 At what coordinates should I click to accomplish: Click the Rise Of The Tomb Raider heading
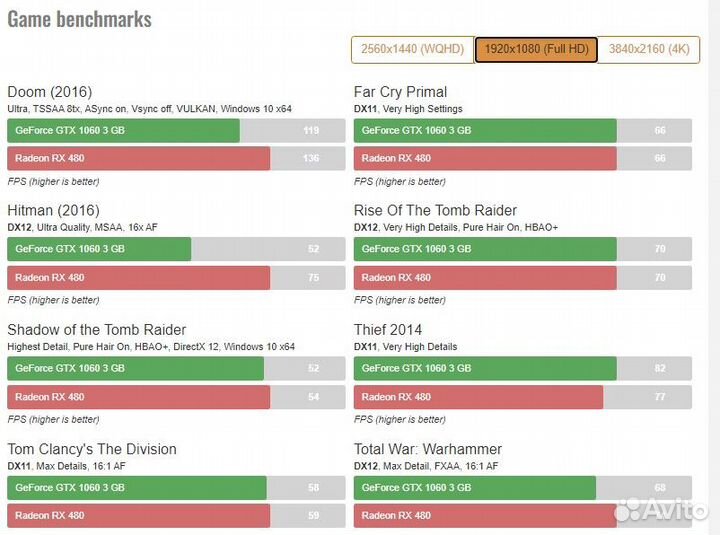click(435, 210)
